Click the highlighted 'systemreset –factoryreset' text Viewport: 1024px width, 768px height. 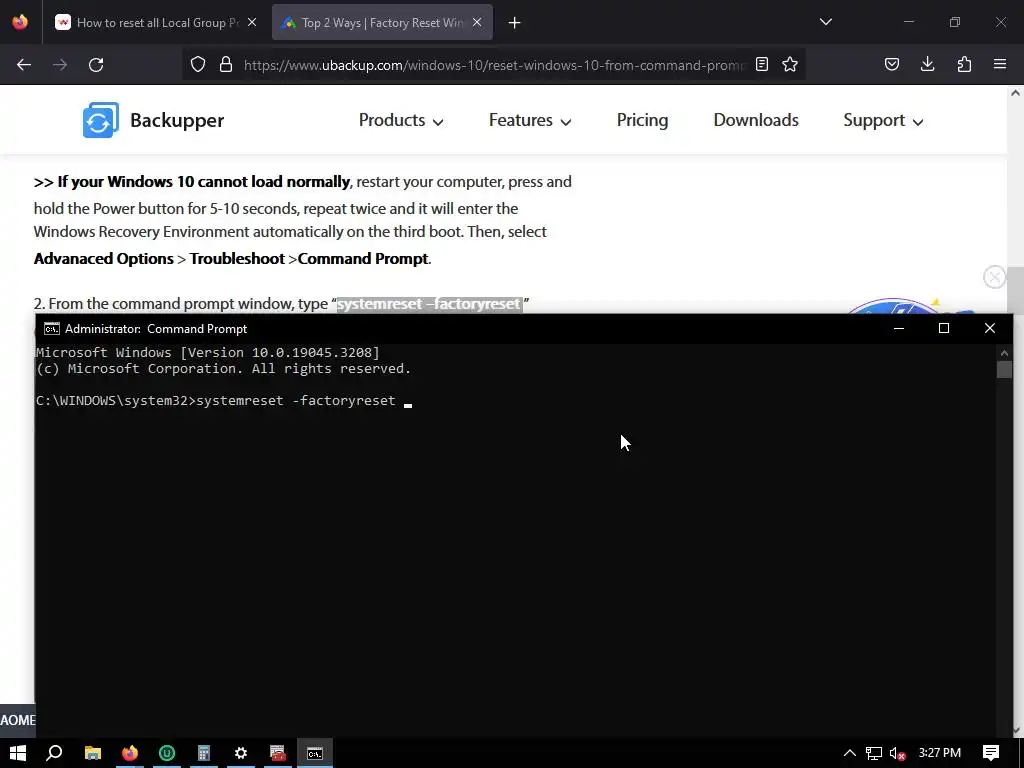point(429,304)
